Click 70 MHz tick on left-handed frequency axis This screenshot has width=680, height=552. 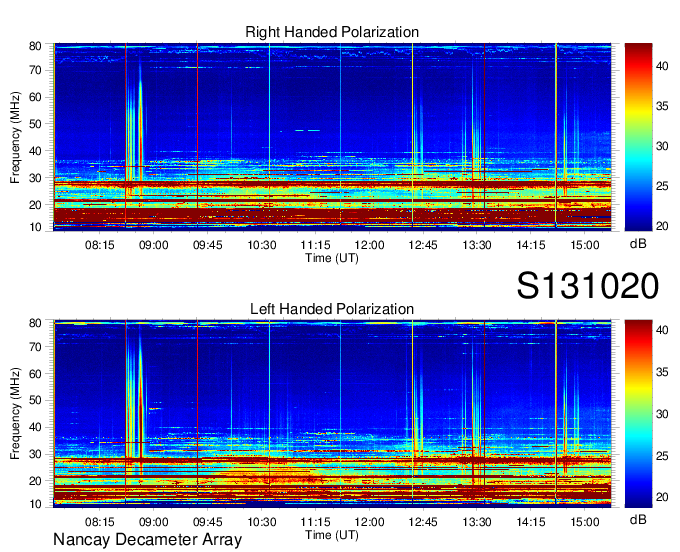35,347
